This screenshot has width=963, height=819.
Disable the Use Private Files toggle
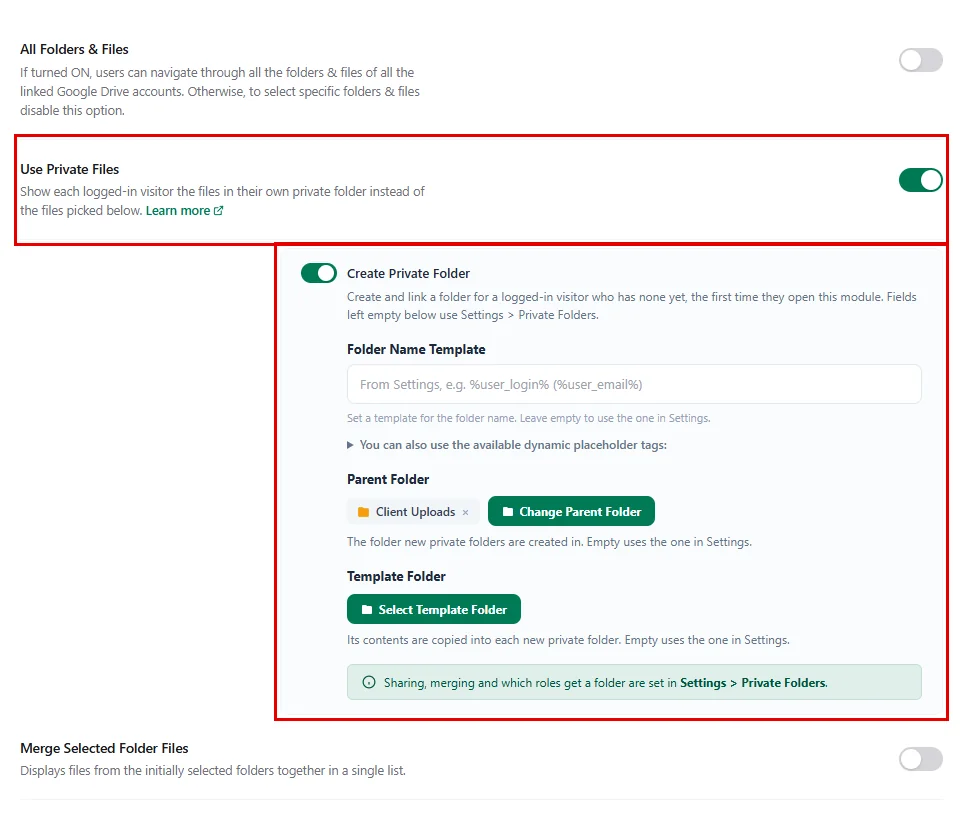[921, 180]
